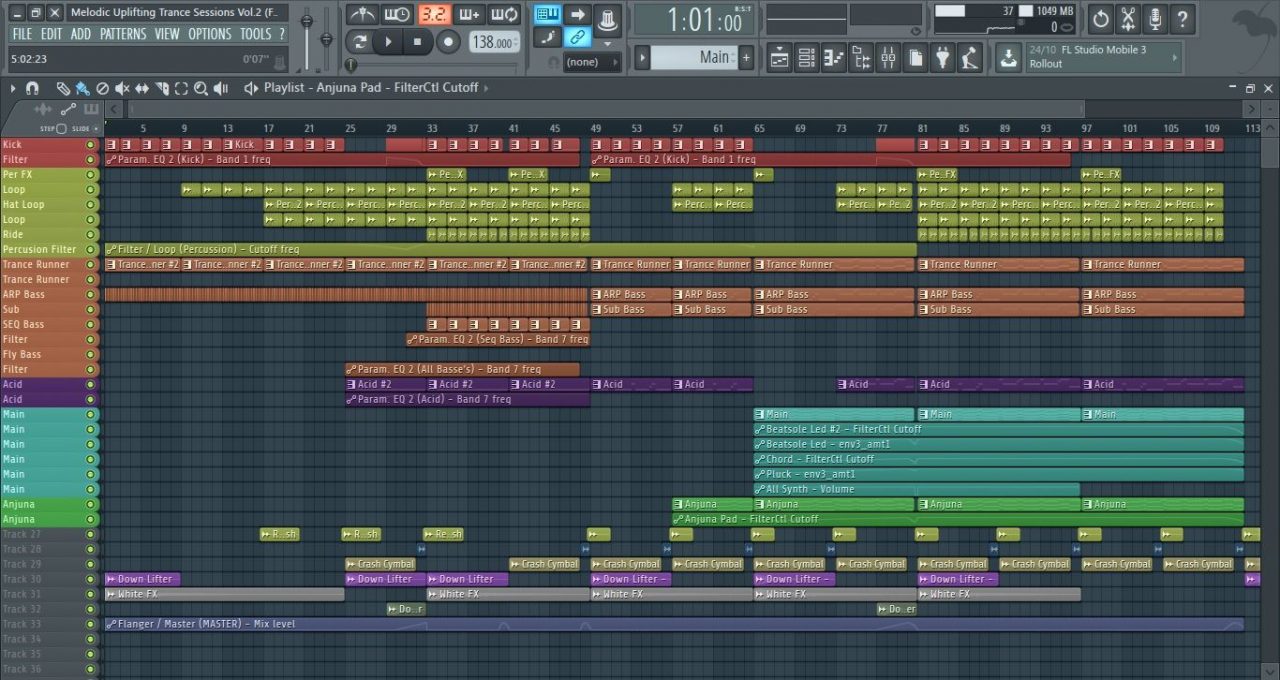Click the metronome icon

coord(362,15)
